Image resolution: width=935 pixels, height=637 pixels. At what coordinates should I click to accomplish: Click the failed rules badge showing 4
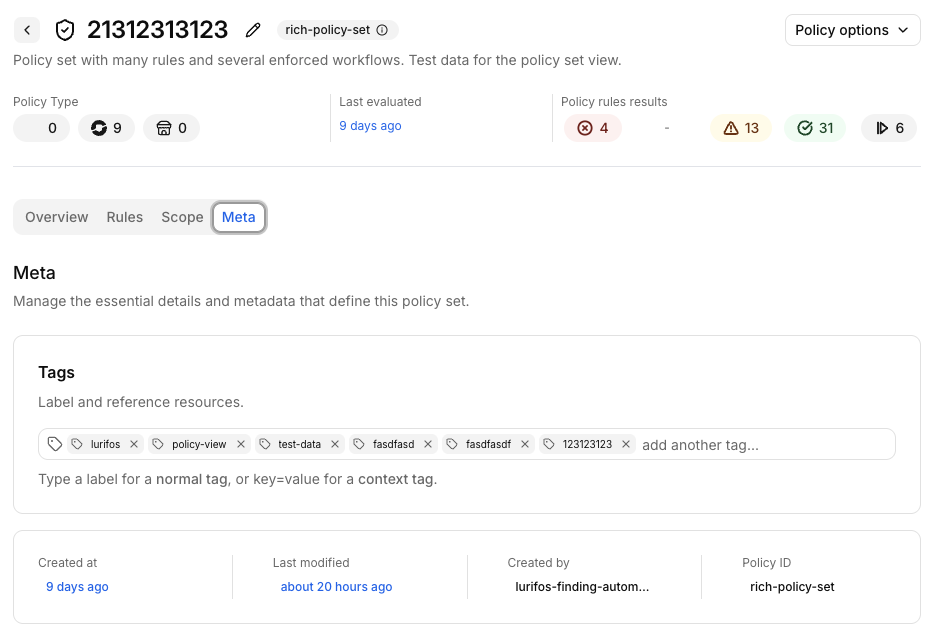593,128
